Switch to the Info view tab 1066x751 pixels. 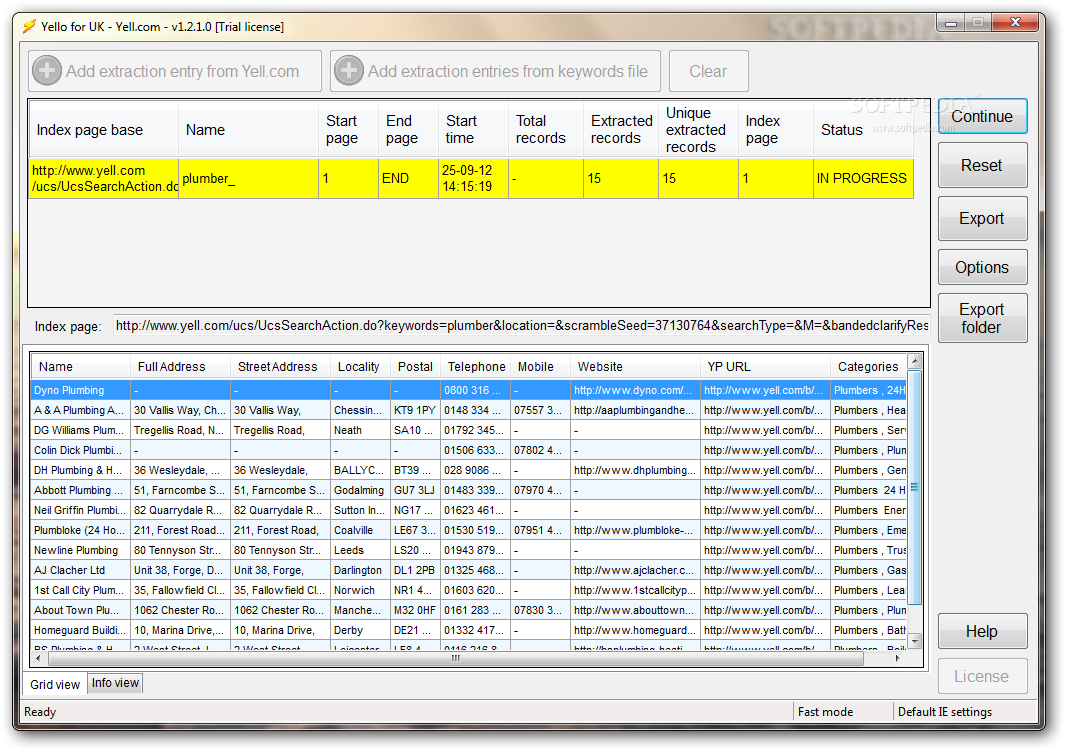tap(115, 683)
